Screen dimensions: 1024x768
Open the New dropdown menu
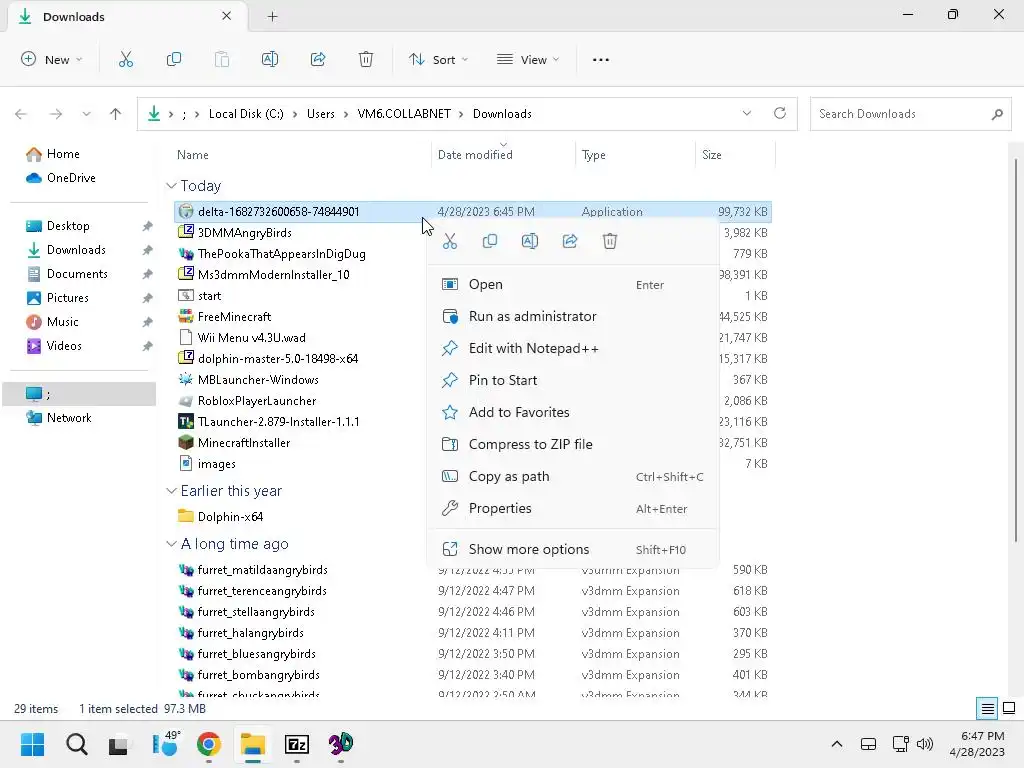pyautogui.click(x=52, y=59)
